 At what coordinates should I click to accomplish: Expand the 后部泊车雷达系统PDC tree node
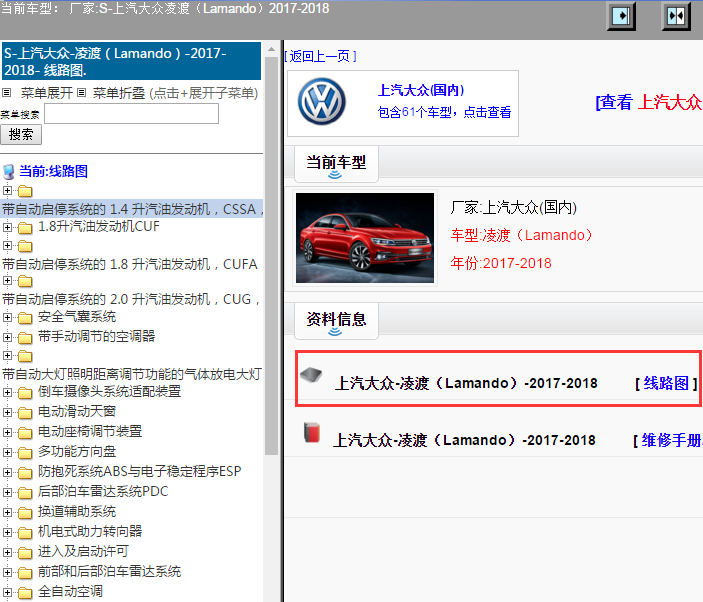(x=7, y=492)
